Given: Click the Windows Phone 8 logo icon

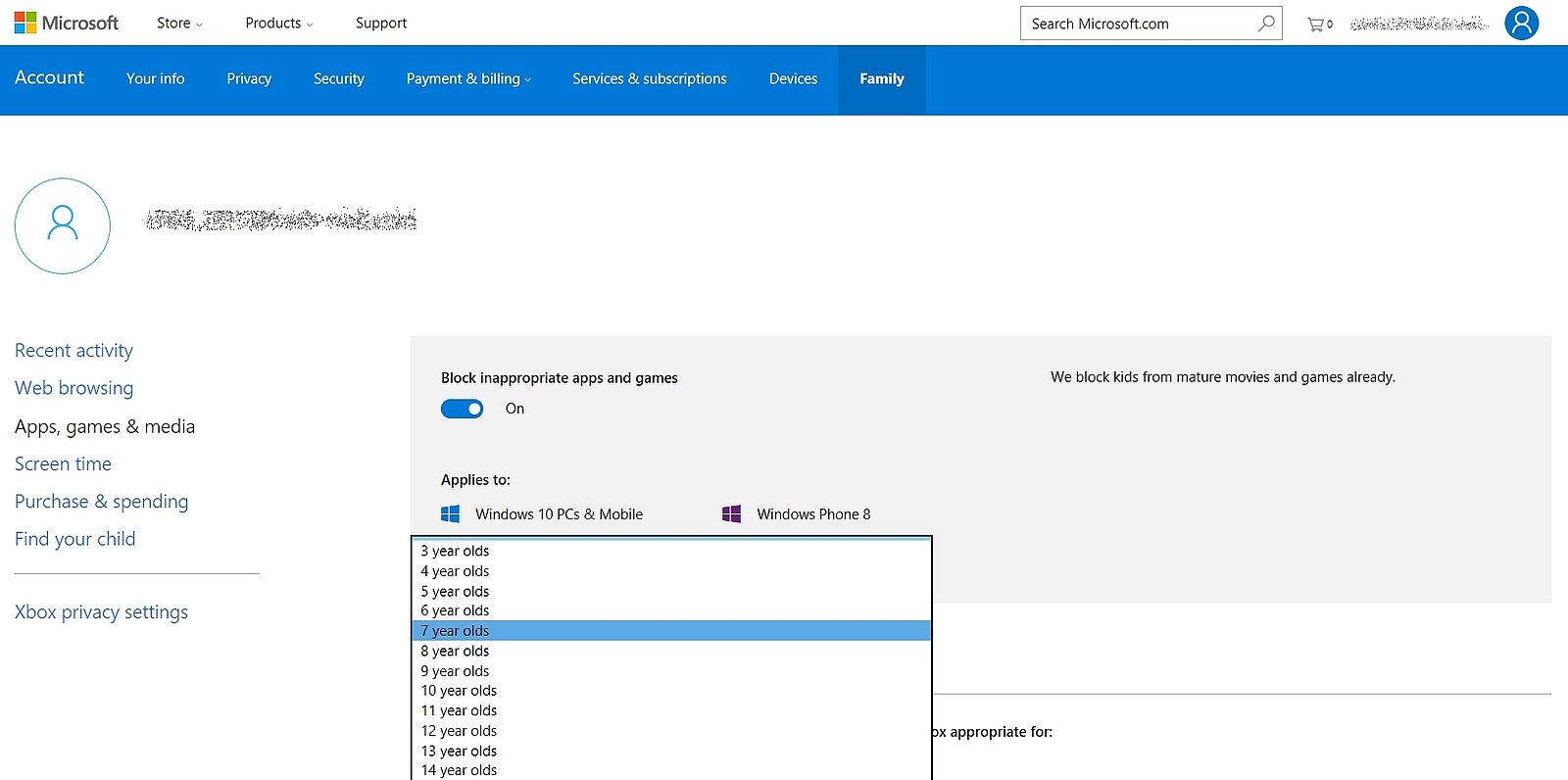Looking at the screenshot, I should 731,513.
